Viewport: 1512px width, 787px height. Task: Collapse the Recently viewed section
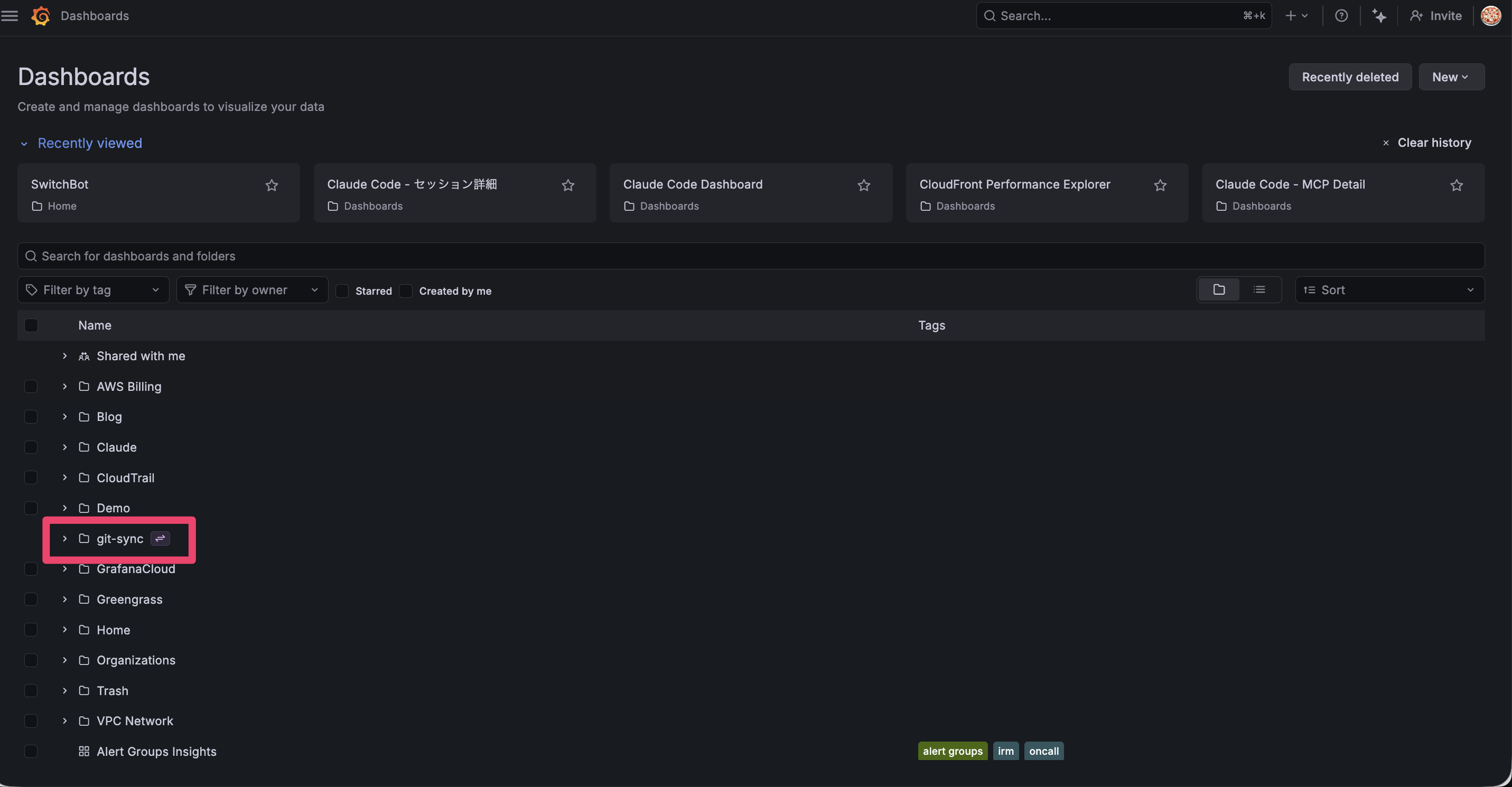(24, 144)
